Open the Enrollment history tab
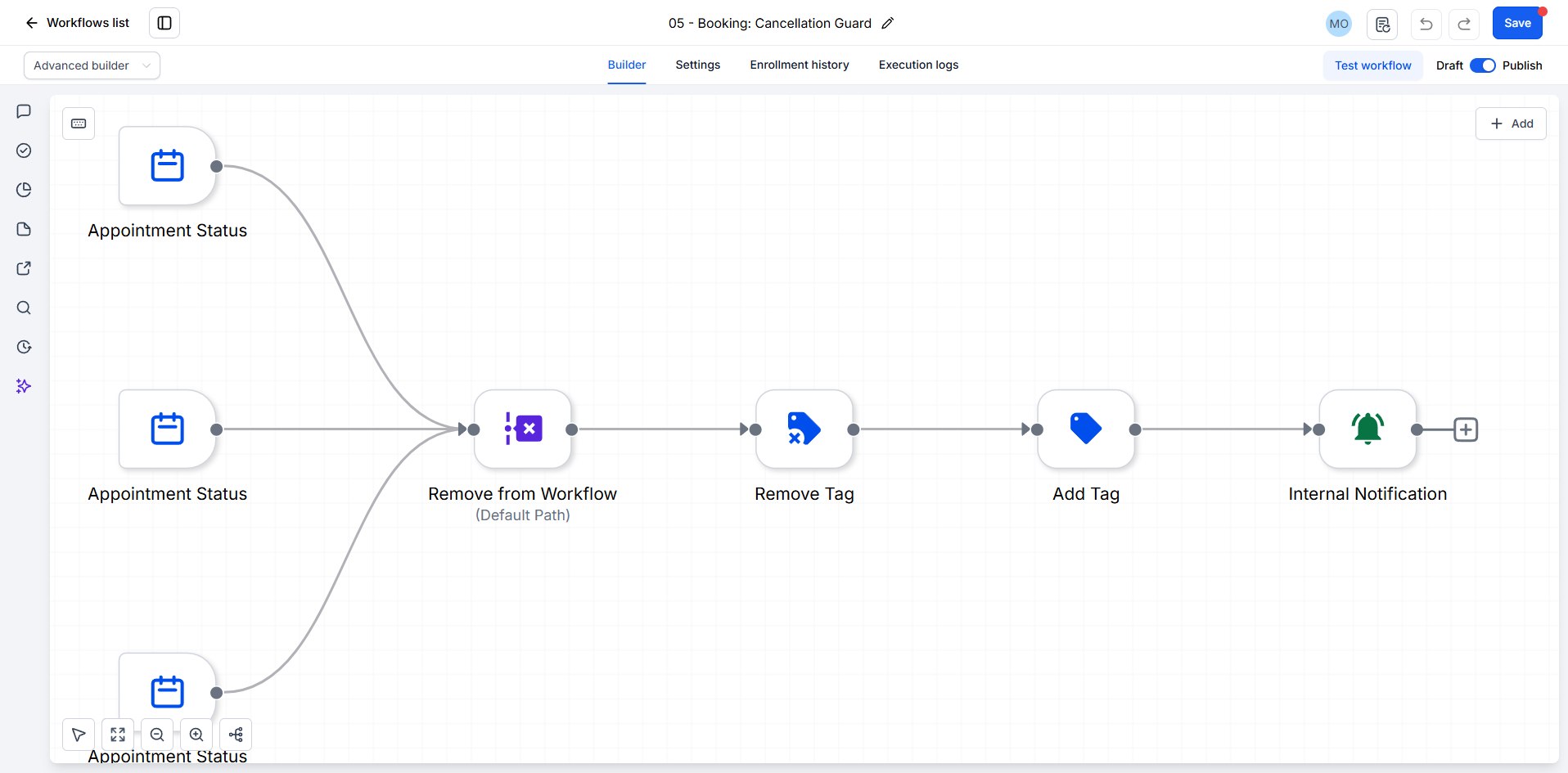The height and width of the screenshot is (773, 1568). click(x=800, y=65)
